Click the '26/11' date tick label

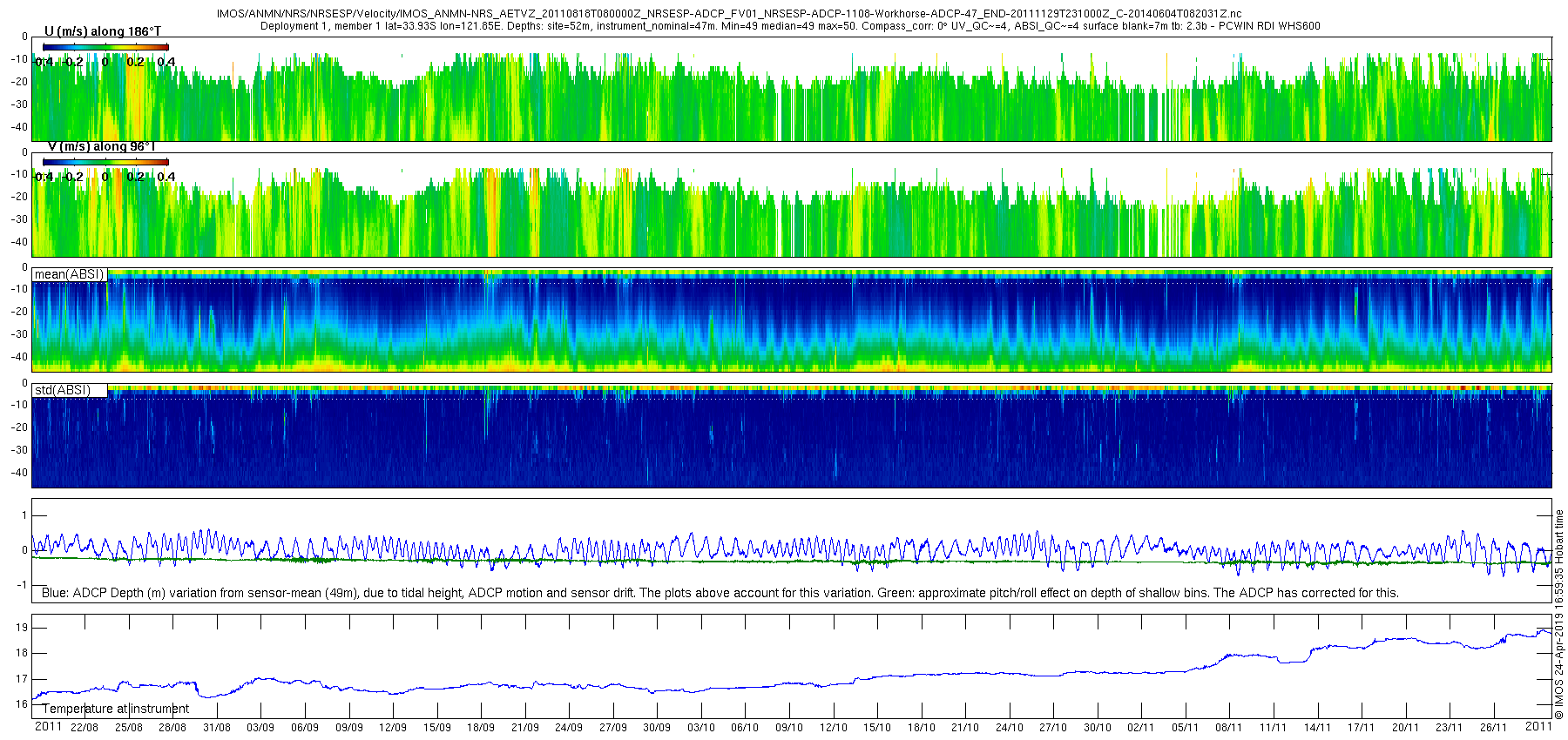point(1493,728)
